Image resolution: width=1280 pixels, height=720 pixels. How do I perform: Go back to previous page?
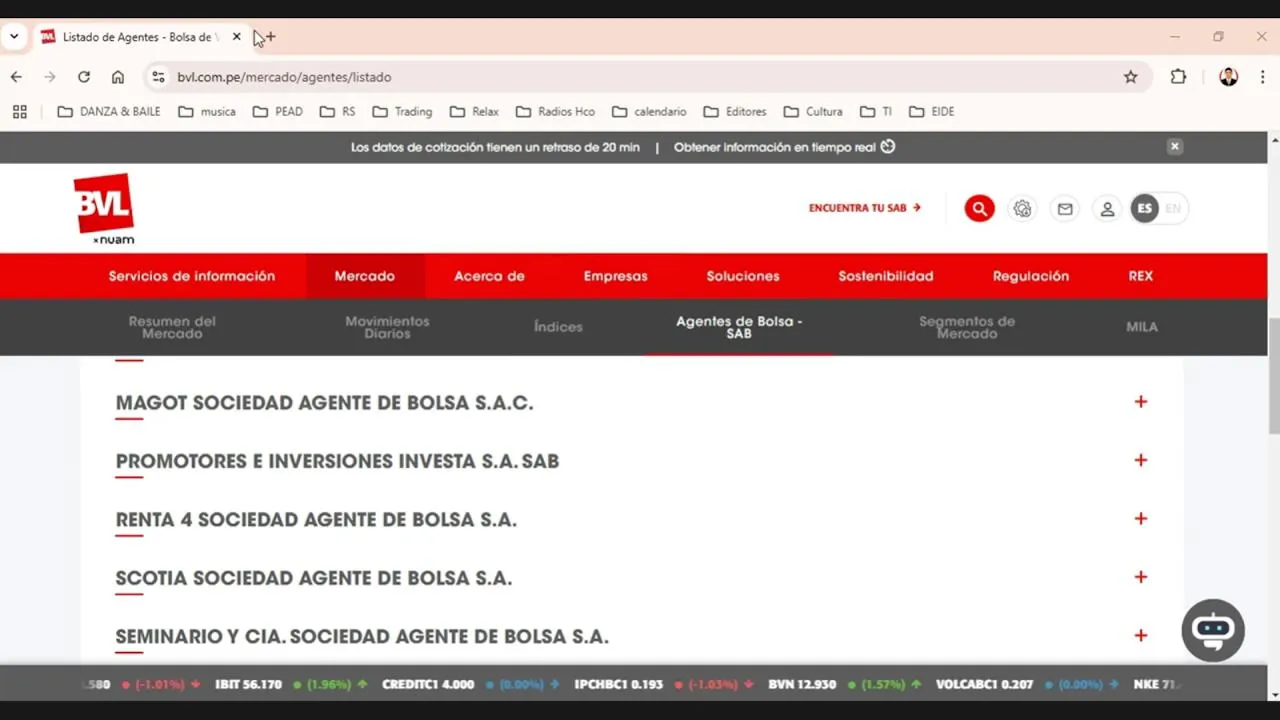pyautogui.click(x=16, y=77)
